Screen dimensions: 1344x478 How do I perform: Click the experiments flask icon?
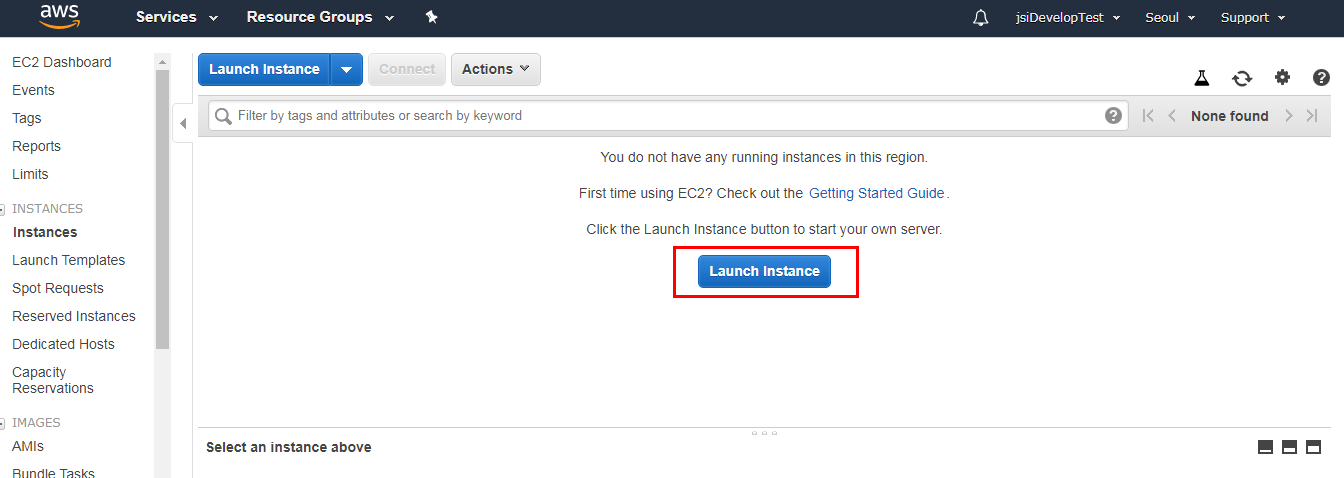pos(1202,78)
